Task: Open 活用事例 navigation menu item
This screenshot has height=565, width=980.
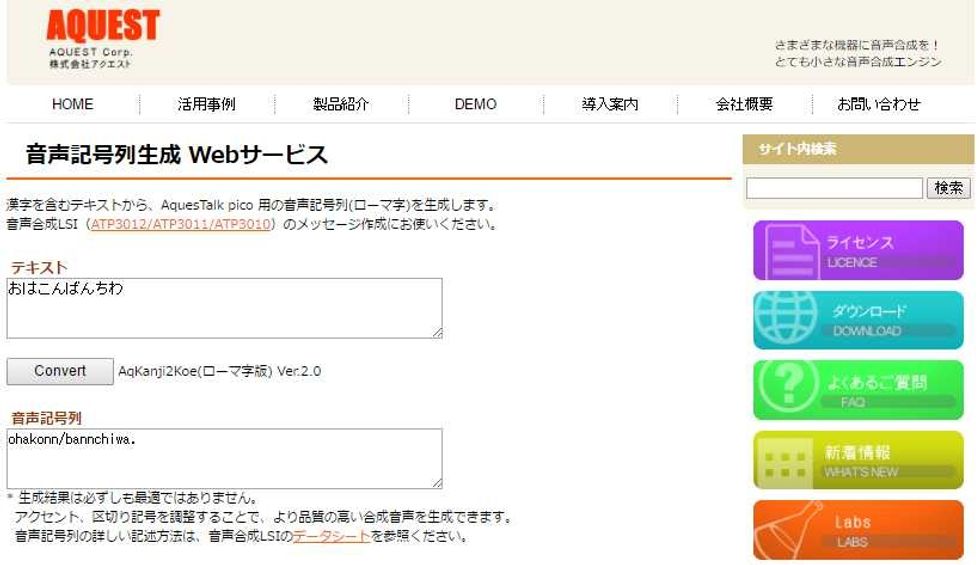Action: (x=206, y=104)
